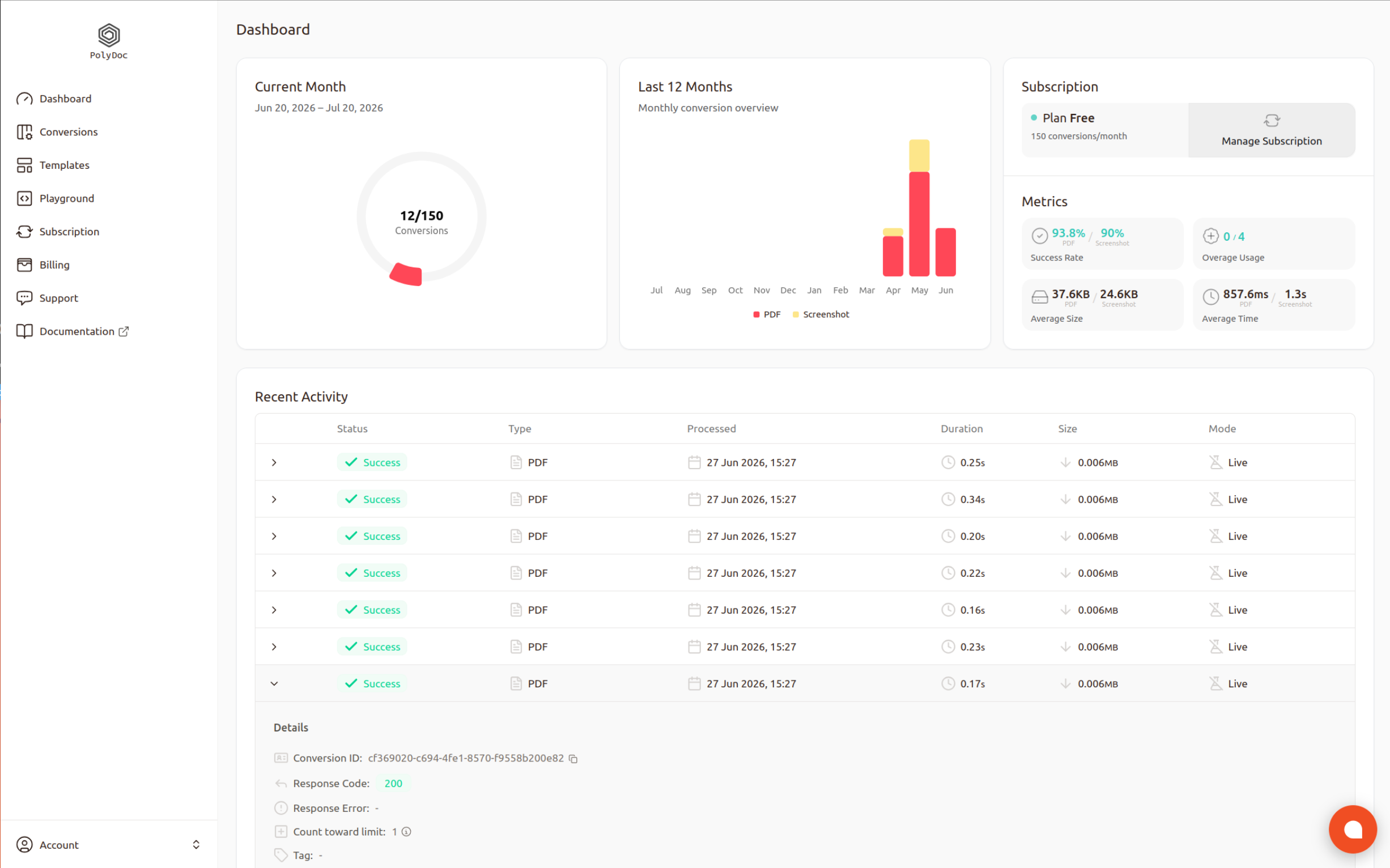1390x868 pixels.
Task: Toggle Screenshot series in chart legend
Action: coord(821,314)
